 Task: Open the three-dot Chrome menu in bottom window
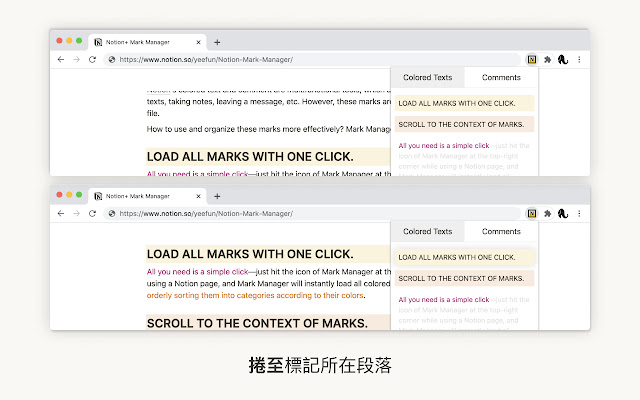coord(578,214)
